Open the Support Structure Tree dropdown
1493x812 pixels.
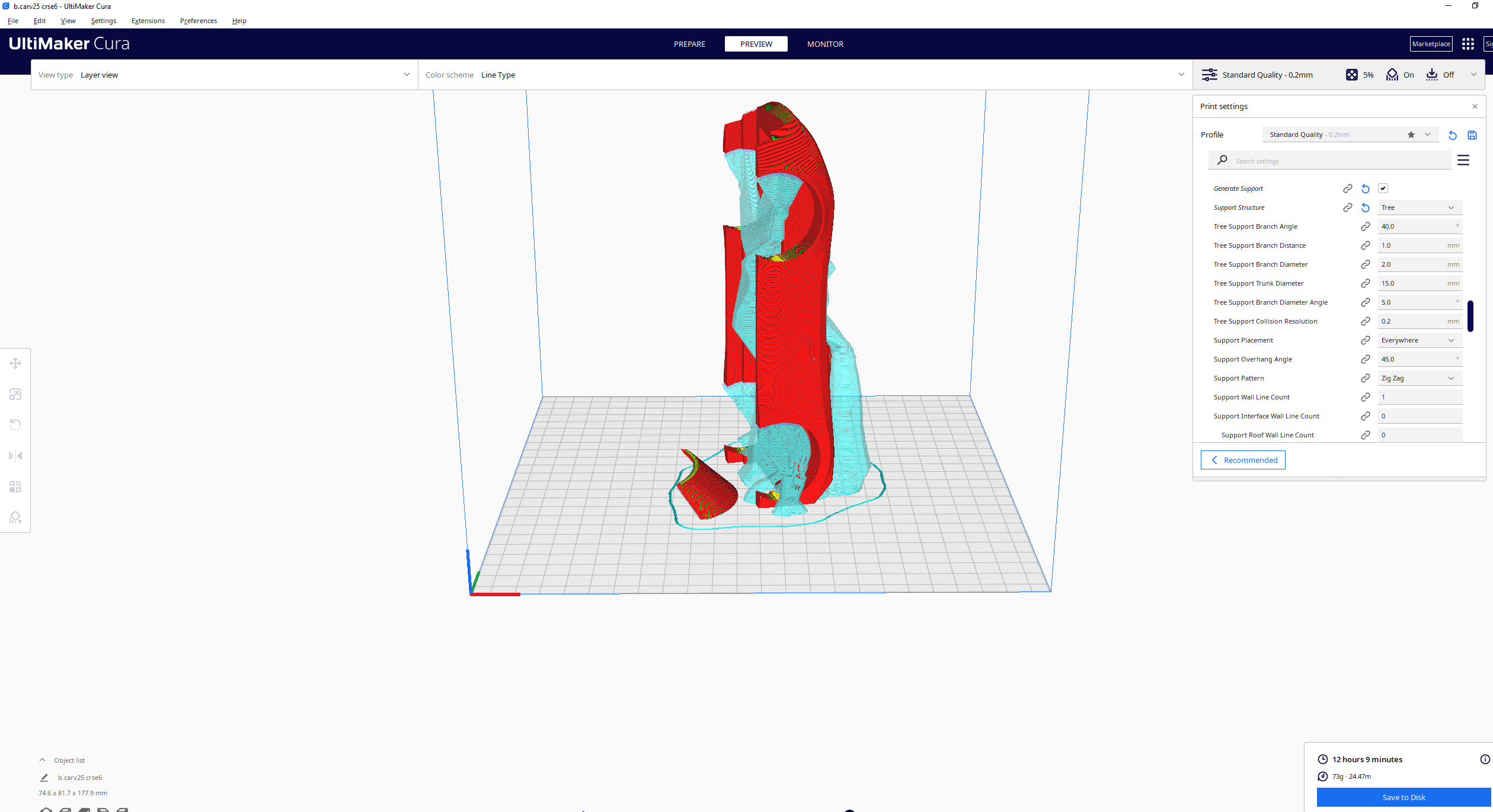tap(1419, 207)
